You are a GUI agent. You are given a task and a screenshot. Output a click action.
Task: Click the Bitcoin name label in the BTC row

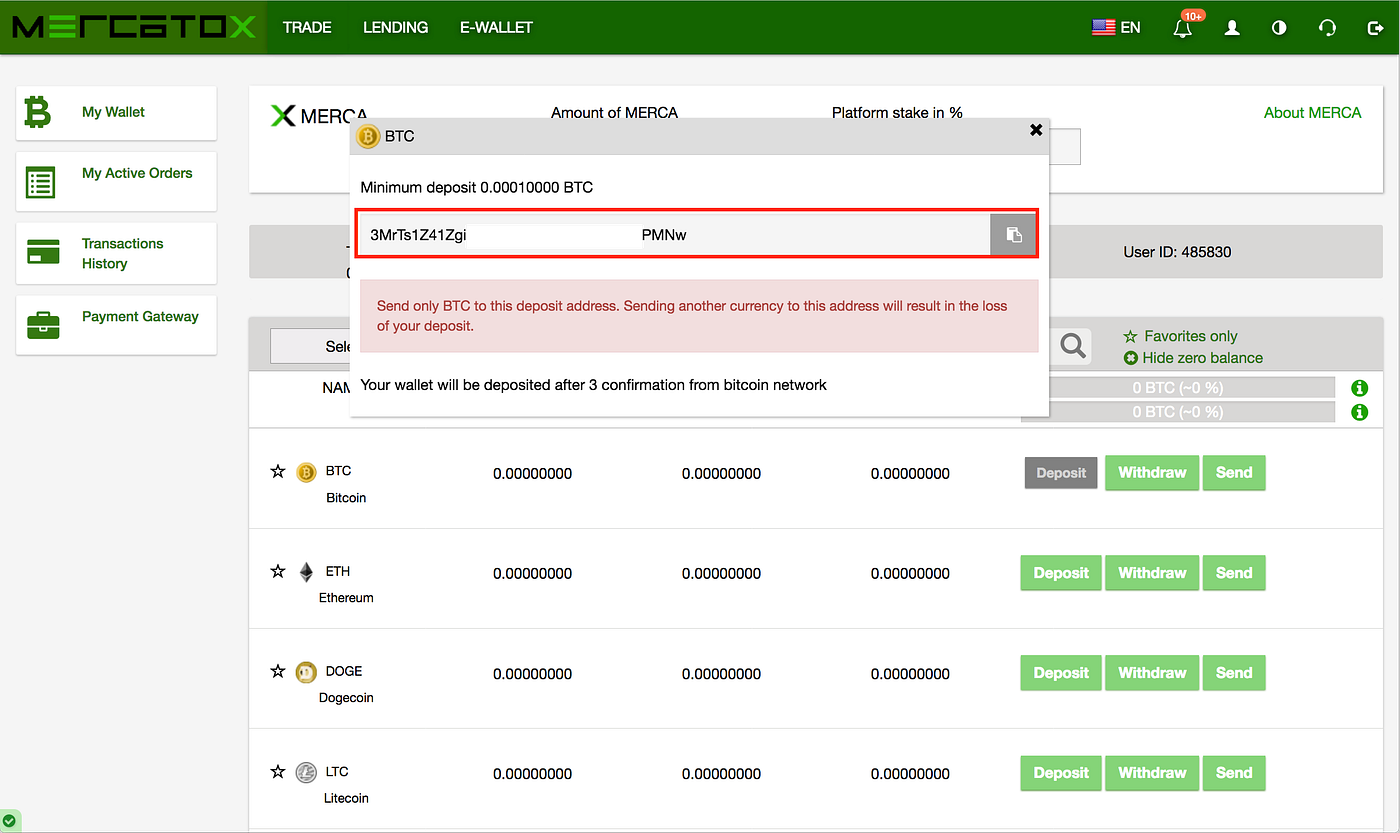(x=346, y=498)
